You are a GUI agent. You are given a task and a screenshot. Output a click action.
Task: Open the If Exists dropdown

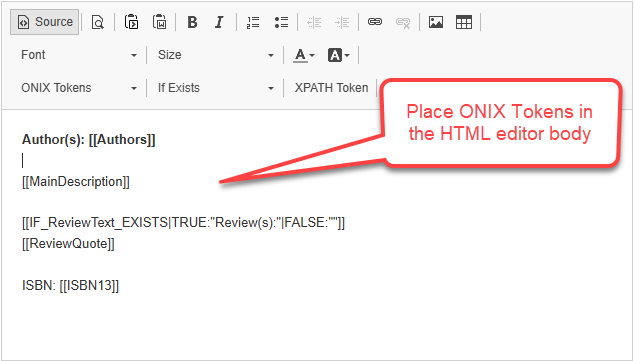click(216, 88)
